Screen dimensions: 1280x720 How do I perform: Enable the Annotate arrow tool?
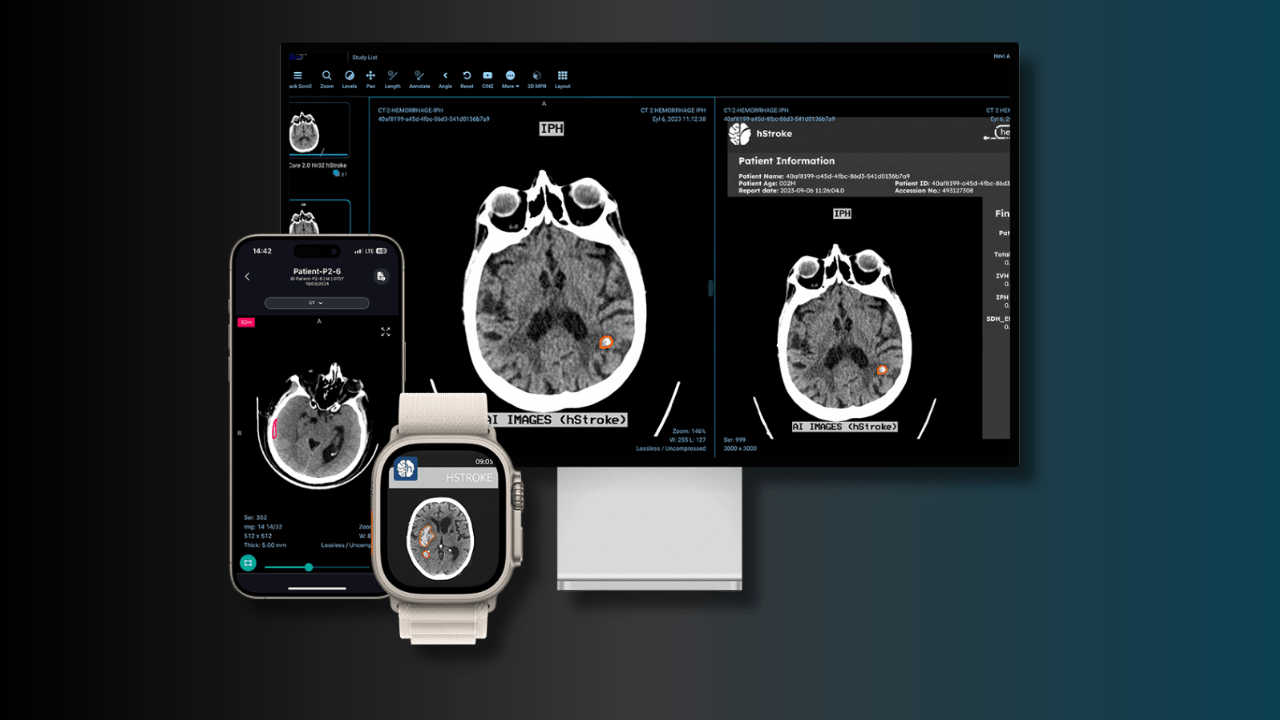(419, 76)
